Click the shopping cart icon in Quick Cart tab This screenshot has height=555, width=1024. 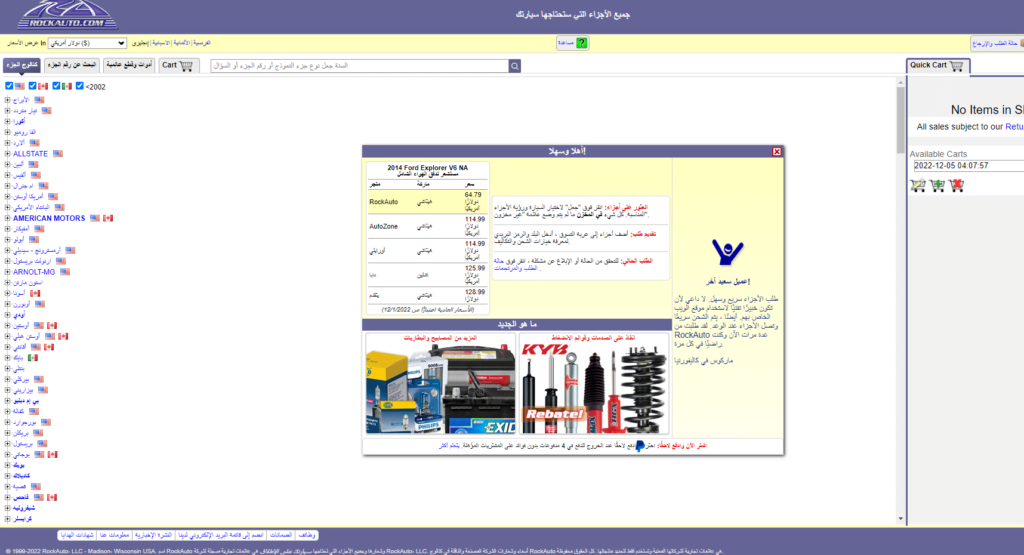tap(957, 66)
